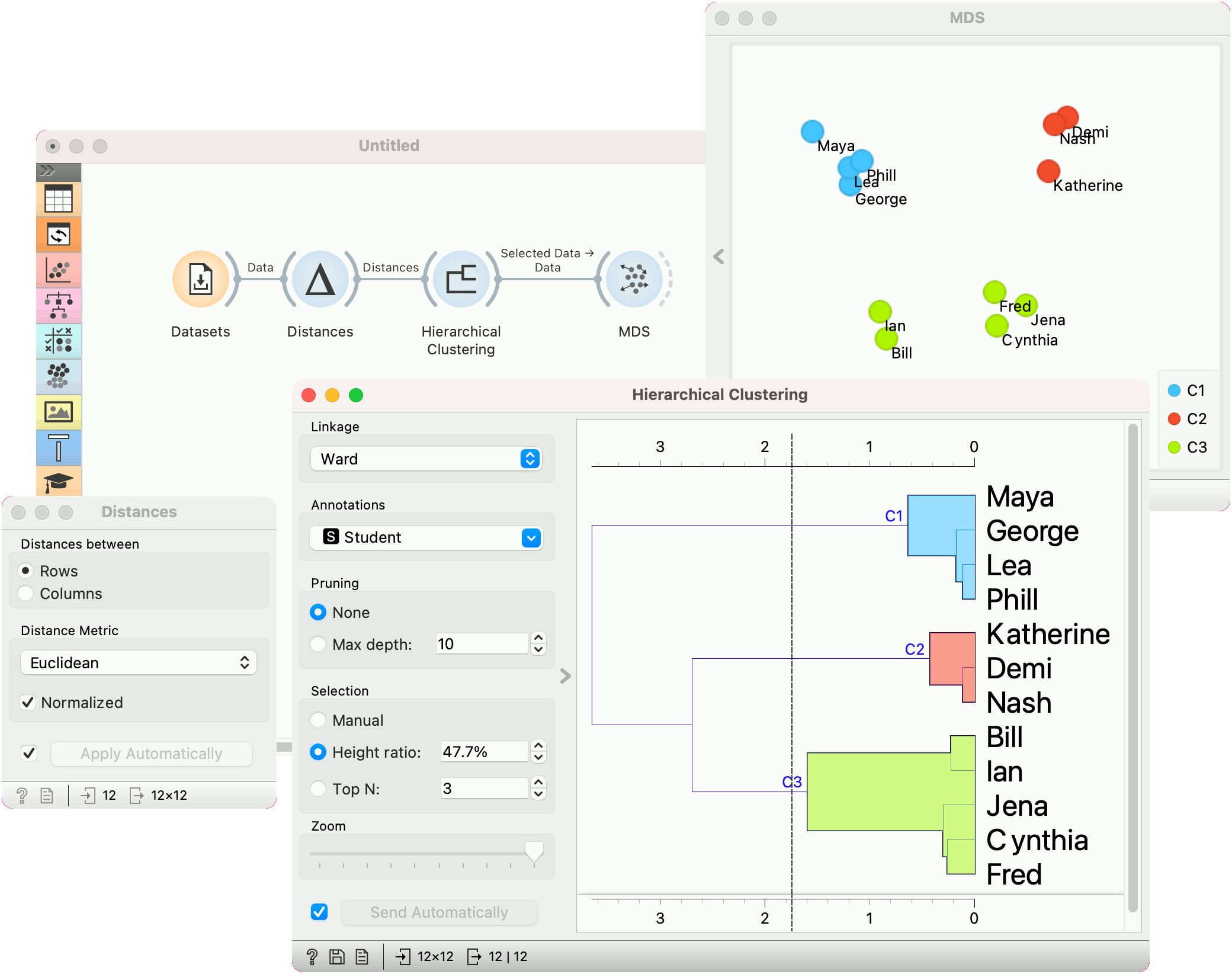
Task: Click the Zoom slider handle
Action: tap(534, 851)
